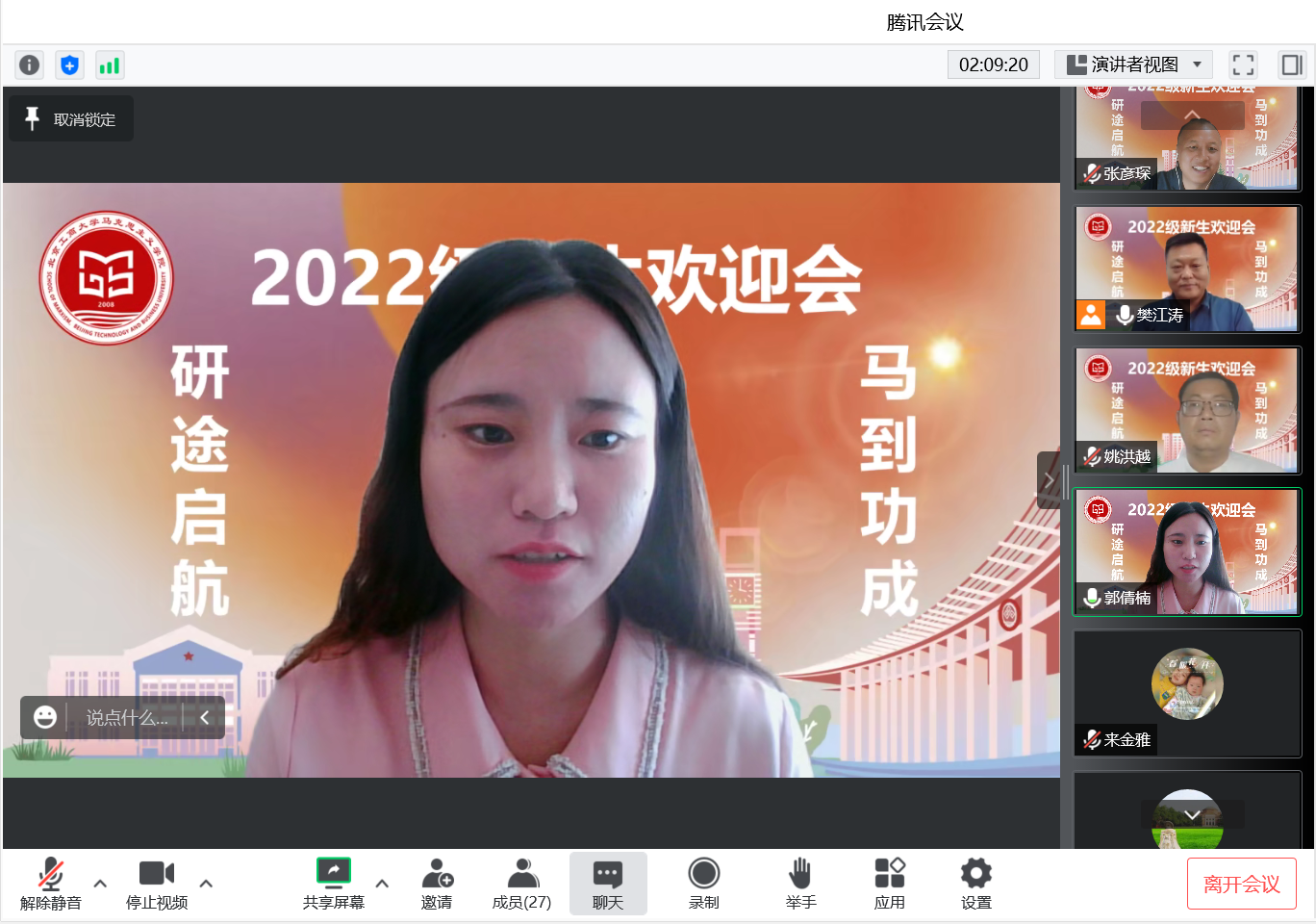Move up the video list with up chevron
This screenshot has width=1316, height=924.
pos(1192,115)
